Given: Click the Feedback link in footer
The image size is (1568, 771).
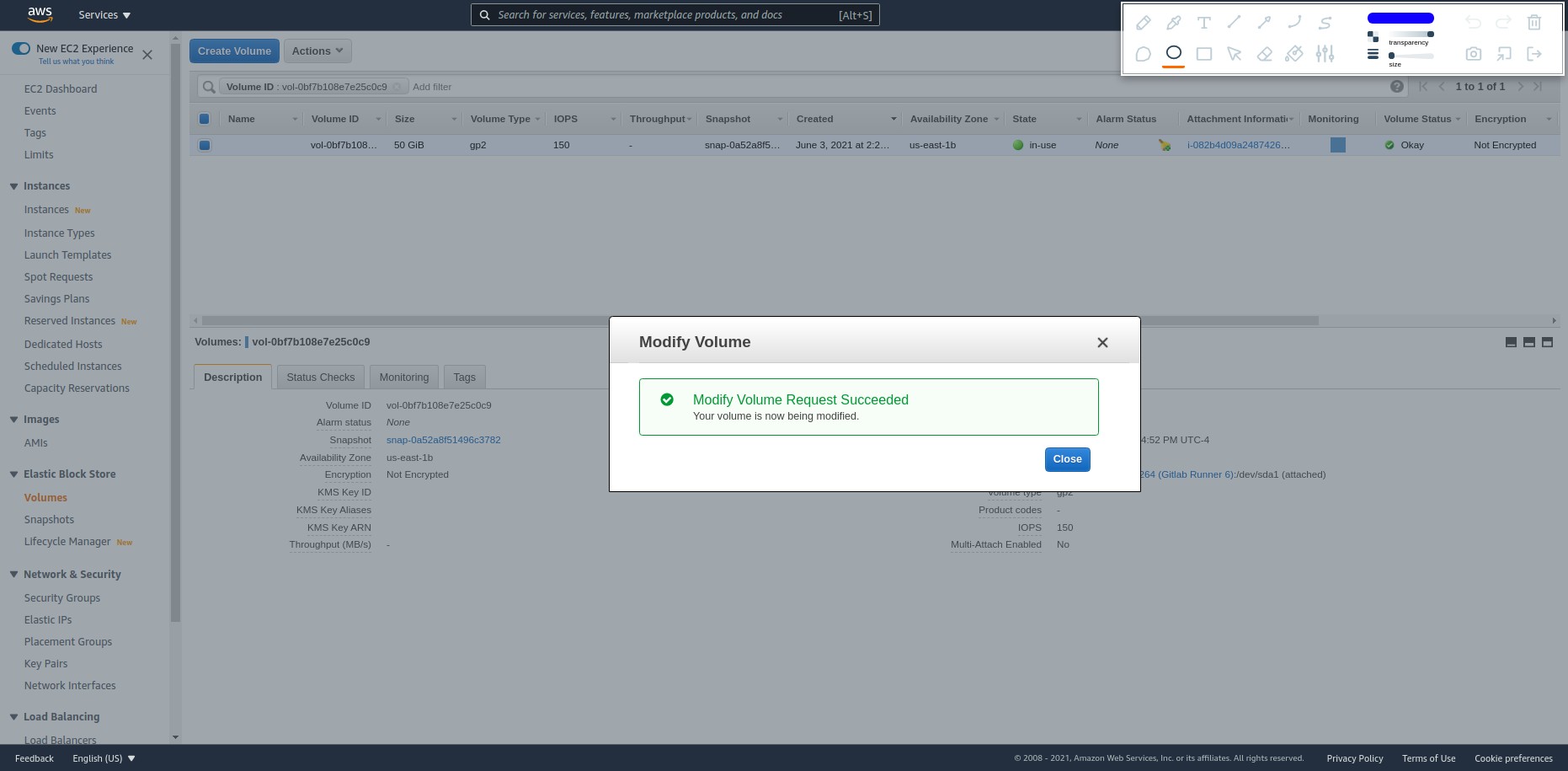Looking at the screenshot, I should click(x=35, y=758).
